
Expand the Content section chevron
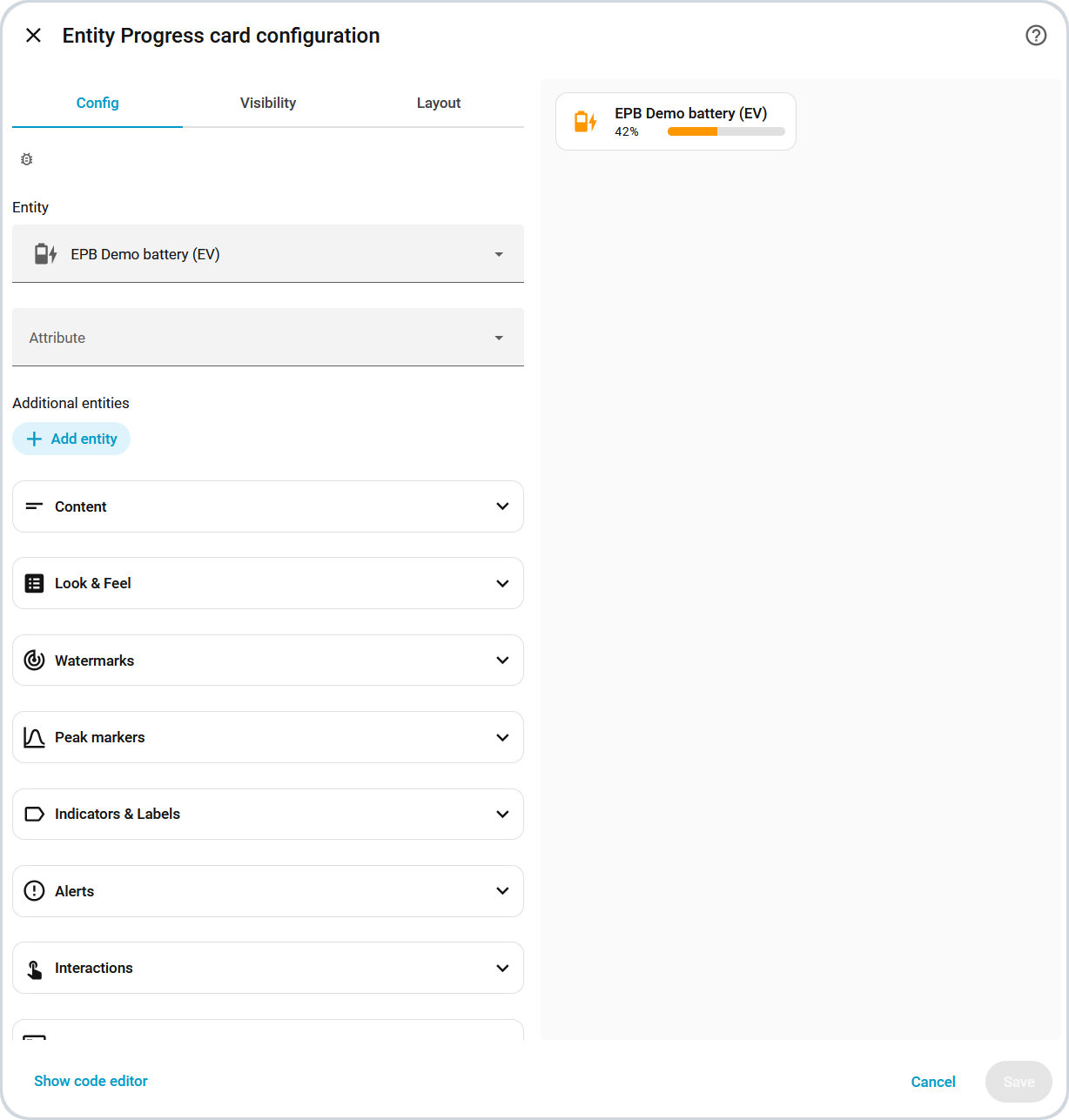pos(502,506)
